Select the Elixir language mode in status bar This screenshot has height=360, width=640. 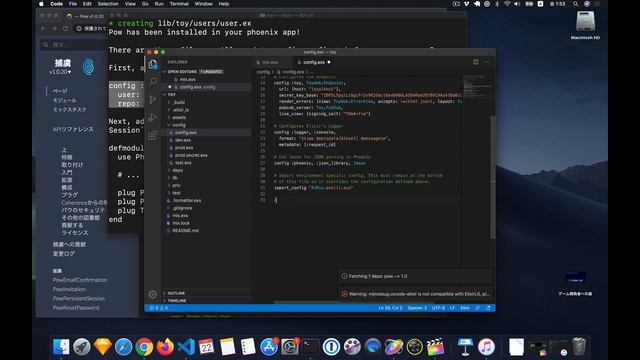(x=464, y=308)
